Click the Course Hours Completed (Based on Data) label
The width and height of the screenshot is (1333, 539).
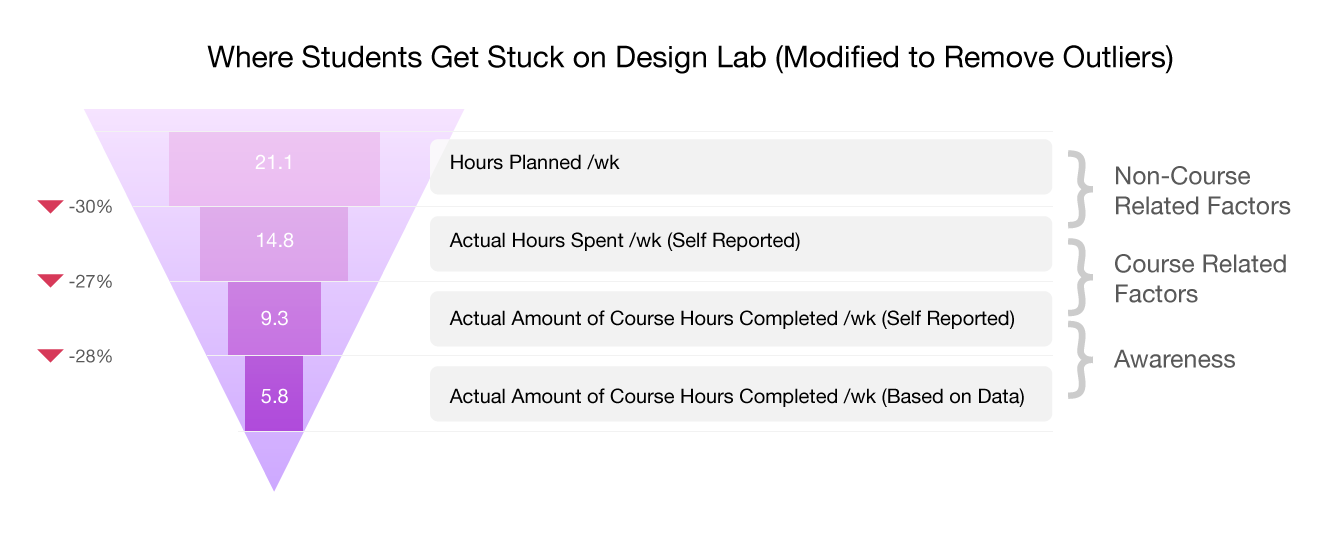[x=740, y=394]
